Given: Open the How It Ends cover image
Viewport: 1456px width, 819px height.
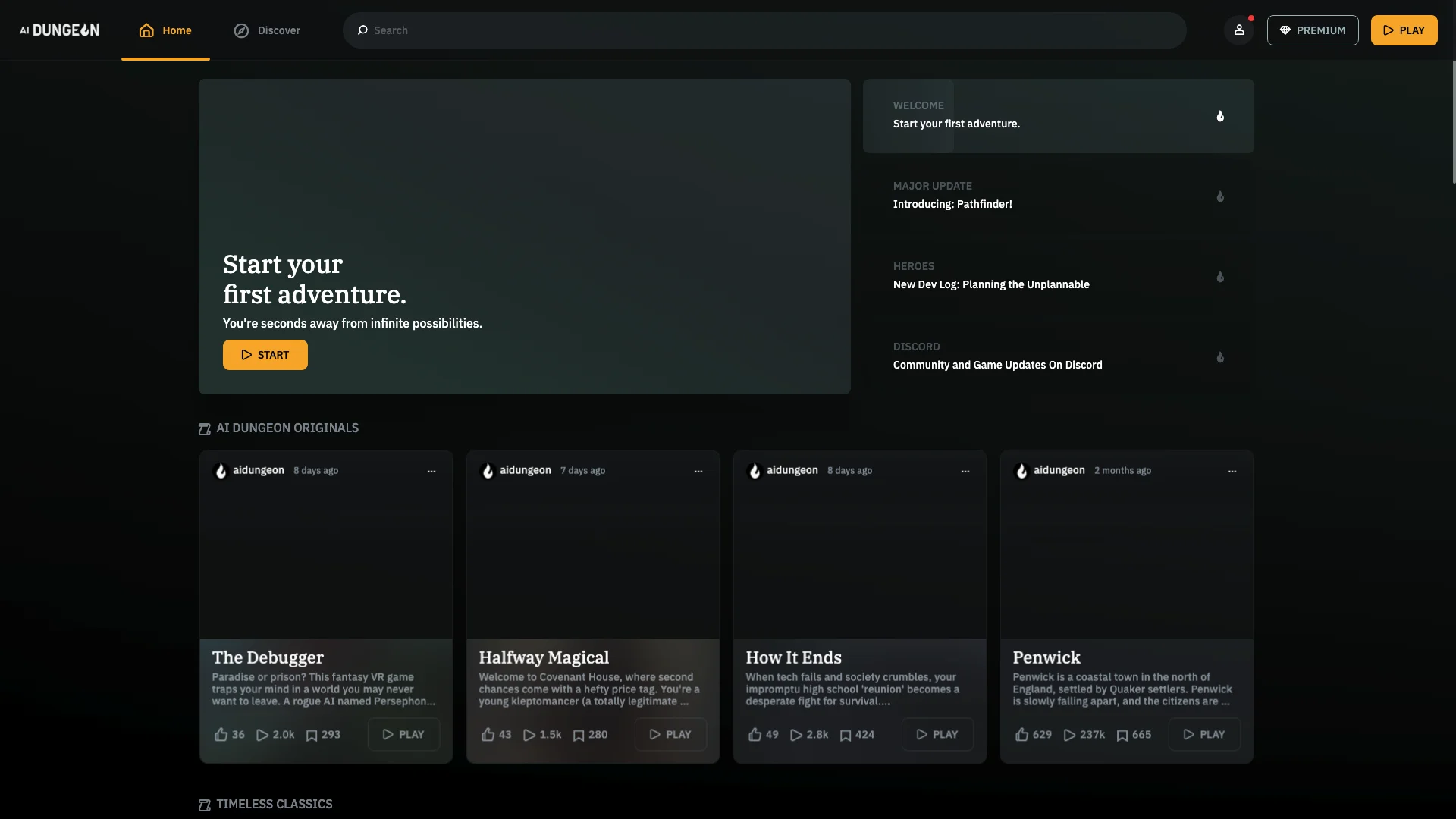Looking at the screenshot, I should [x=860, y=565].
